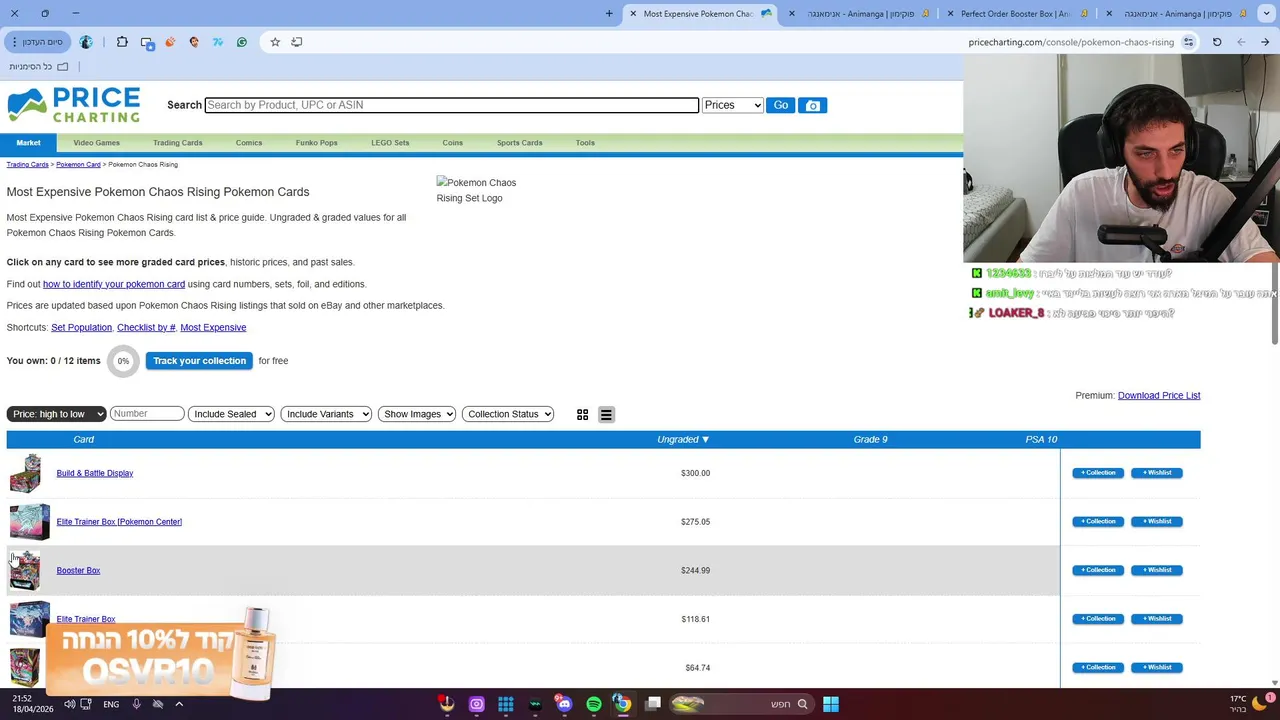This screenshot has height=720, width=1280.
Task: Open the Funko Pops menu
Action: [x=316, y=143]
